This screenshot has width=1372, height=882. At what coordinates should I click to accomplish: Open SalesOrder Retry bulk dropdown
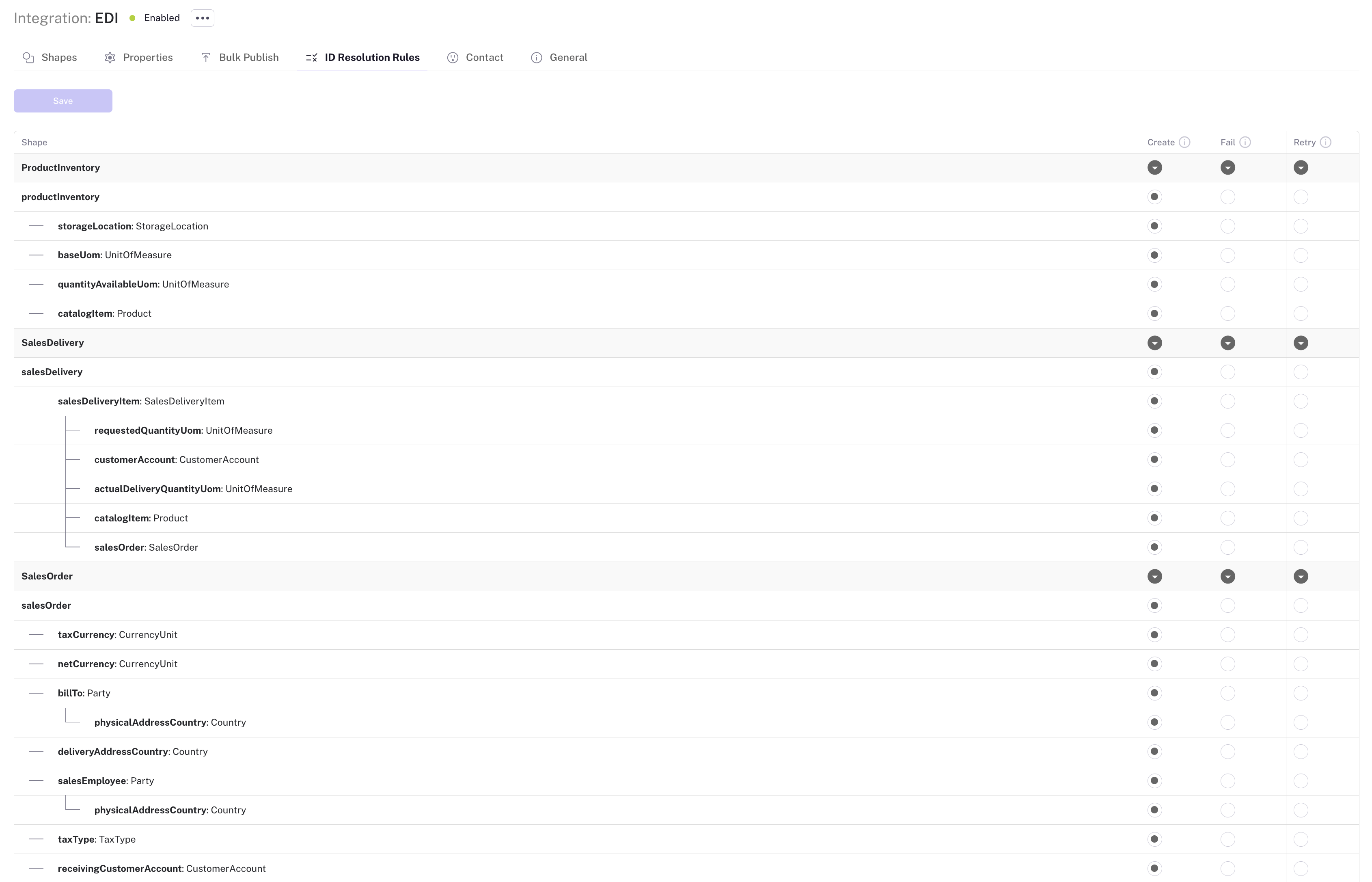1301,576
